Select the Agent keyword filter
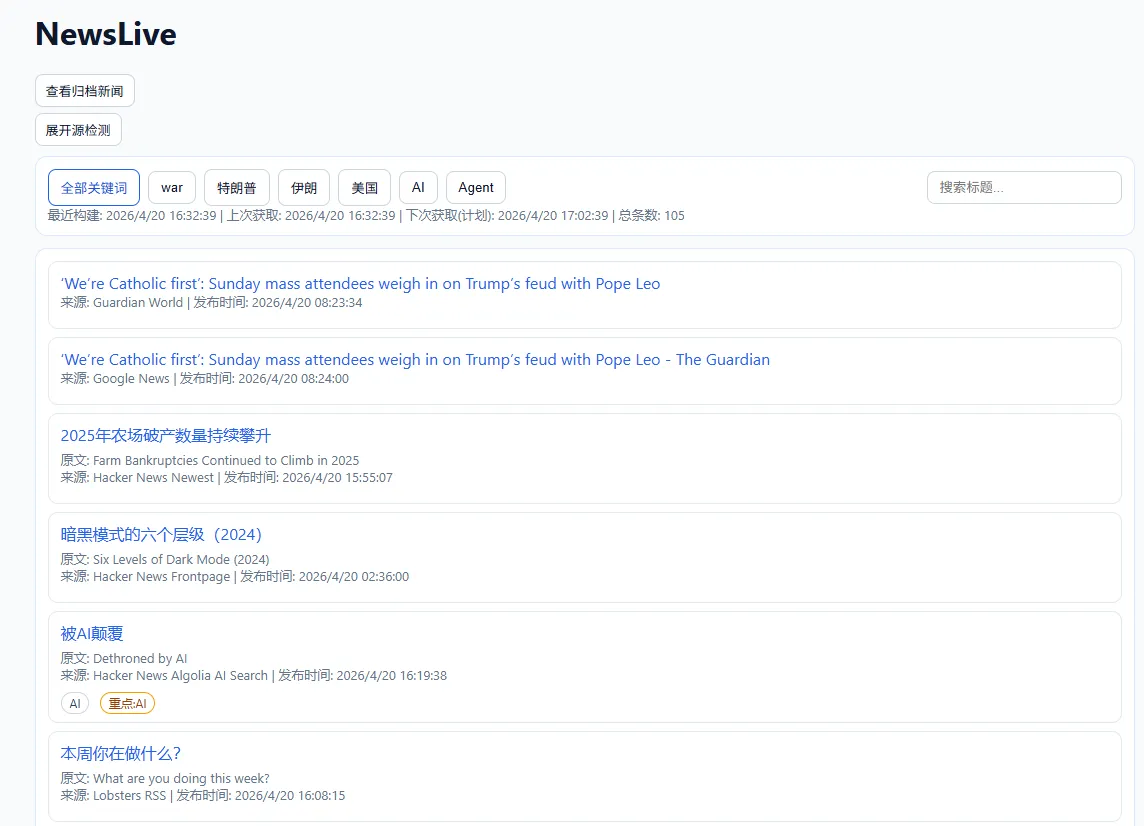1144x826 pixels. tap(476, 187)
